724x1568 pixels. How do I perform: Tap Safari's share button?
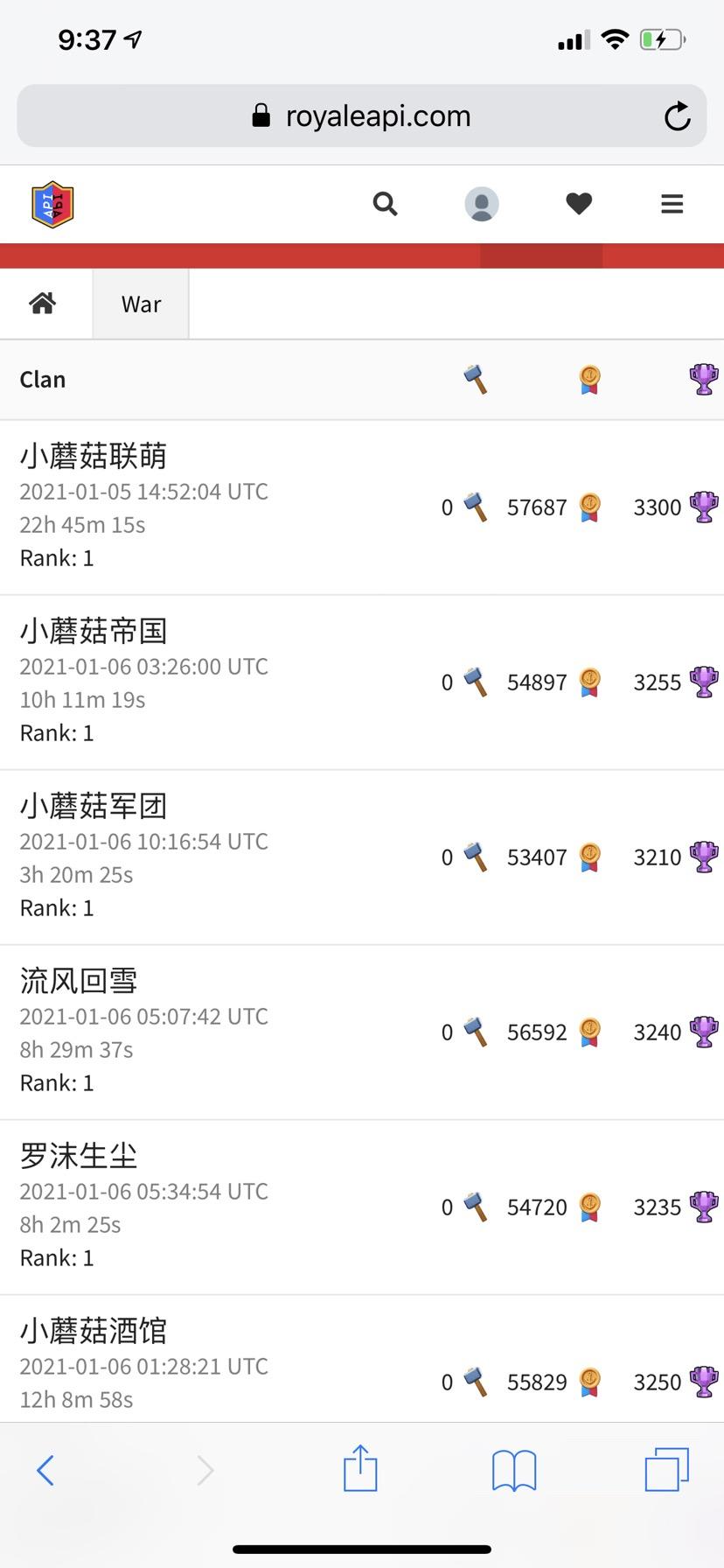360,1469
